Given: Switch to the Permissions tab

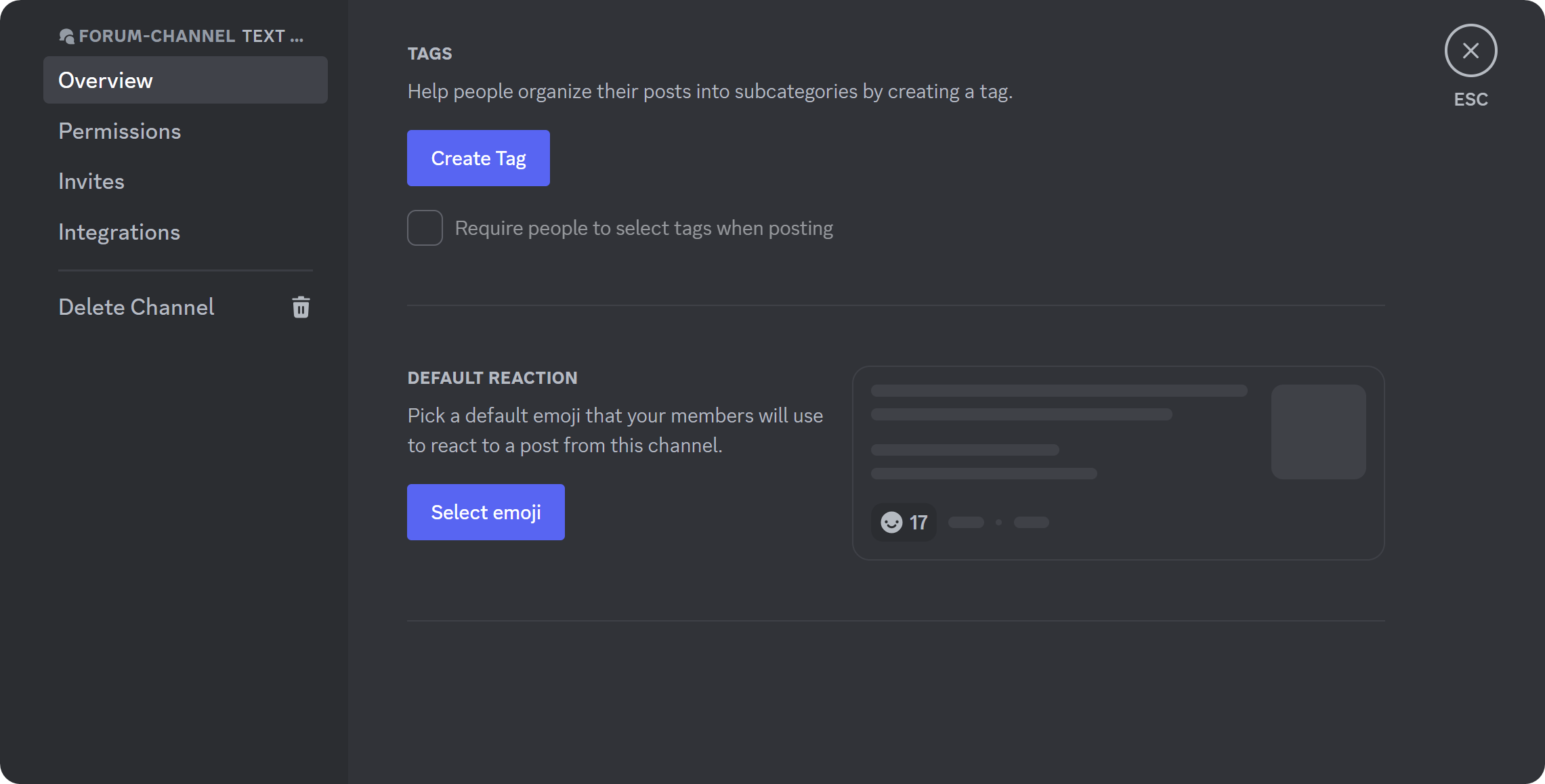Looking at the screenshot, I should click(x=120, y=131).
